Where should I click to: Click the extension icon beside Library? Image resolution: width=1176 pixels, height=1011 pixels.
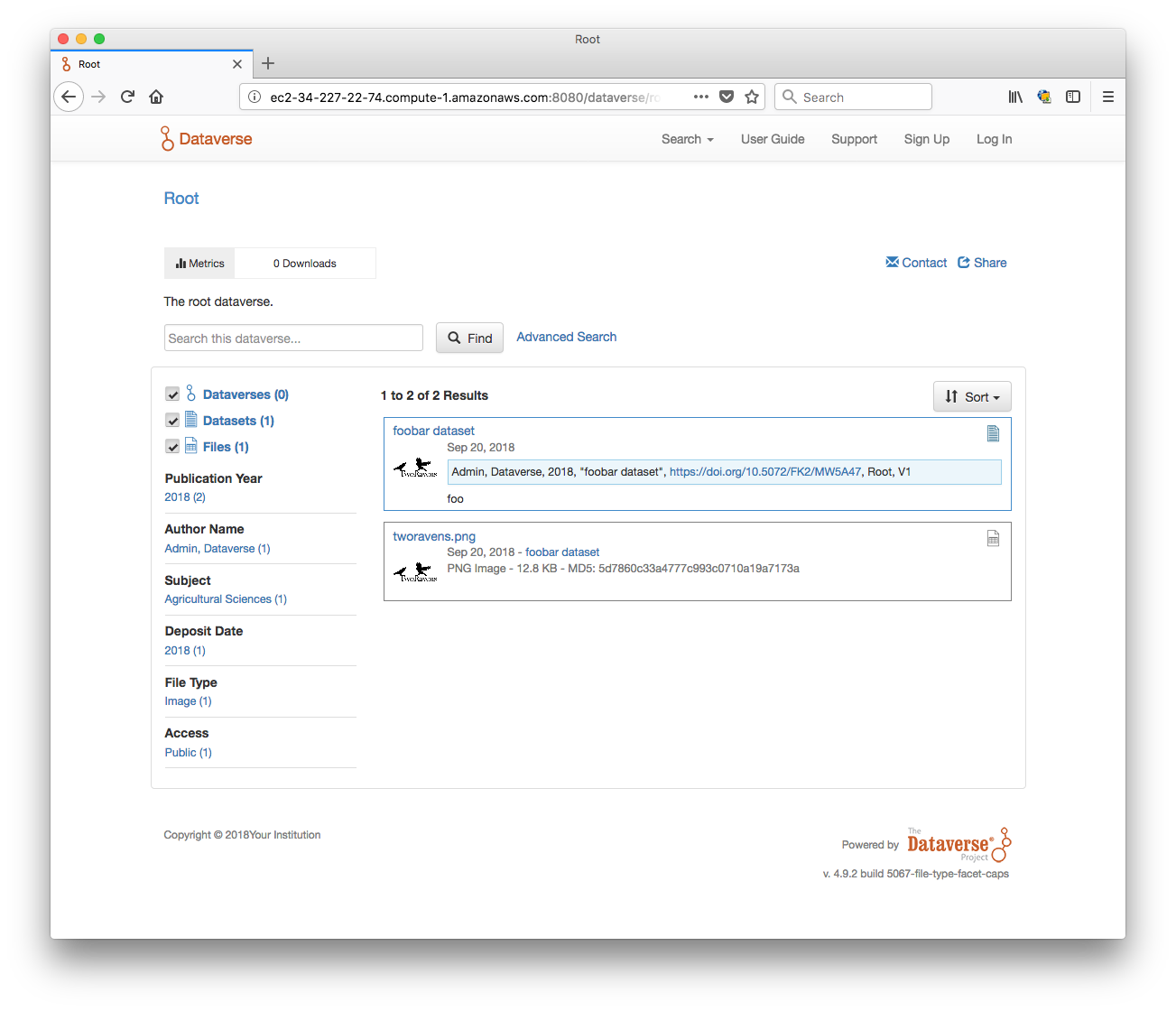(x=1044, y=97)
